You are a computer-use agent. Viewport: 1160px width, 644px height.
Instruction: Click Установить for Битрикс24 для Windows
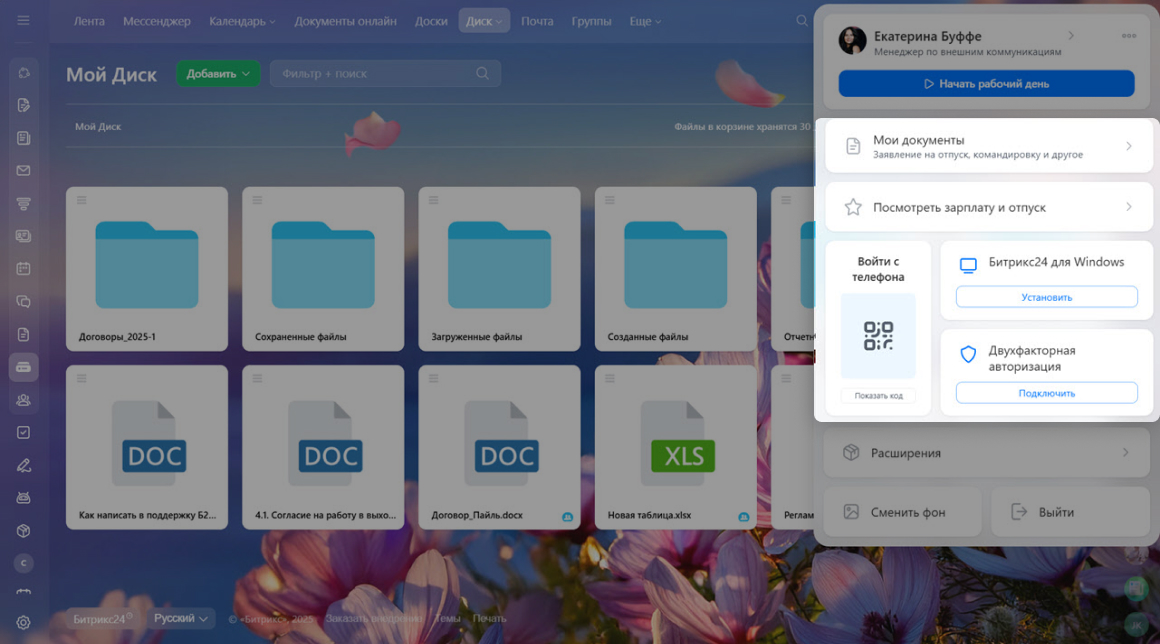click(x=1047, y=297)
